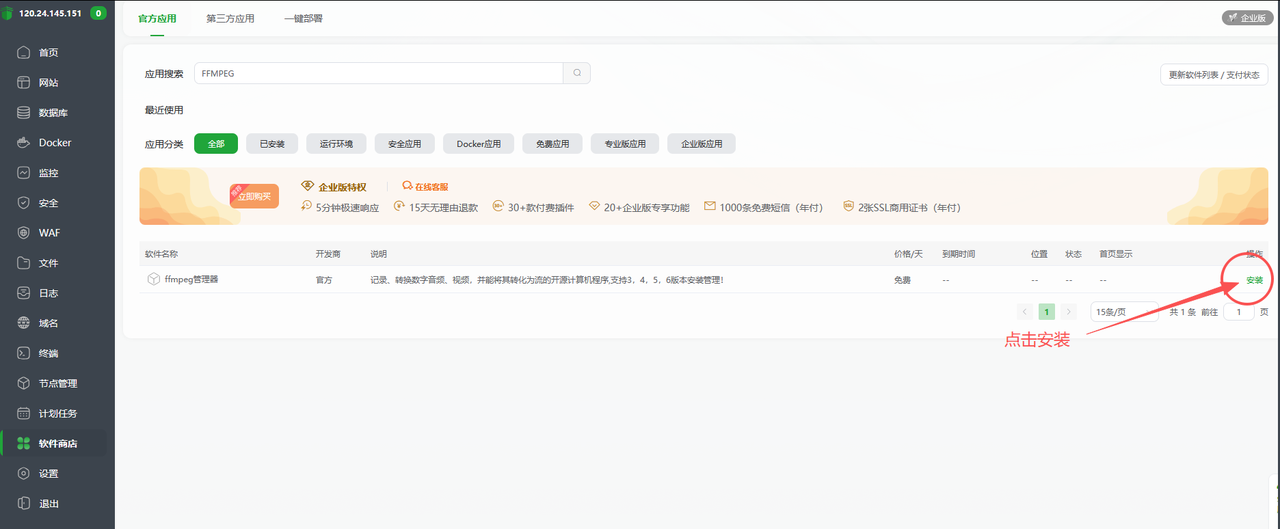The image size is (1280, 529).
Task: Click the 首页显示 column header
Action: (x=1116, y=254)
